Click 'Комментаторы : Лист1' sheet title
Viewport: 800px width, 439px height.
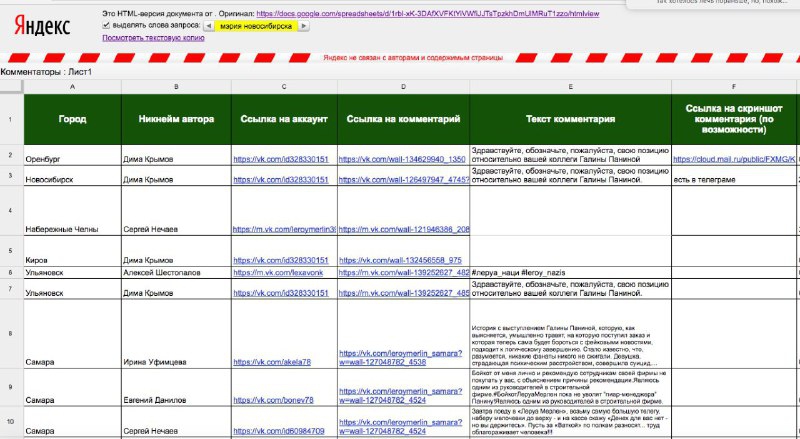46,72
